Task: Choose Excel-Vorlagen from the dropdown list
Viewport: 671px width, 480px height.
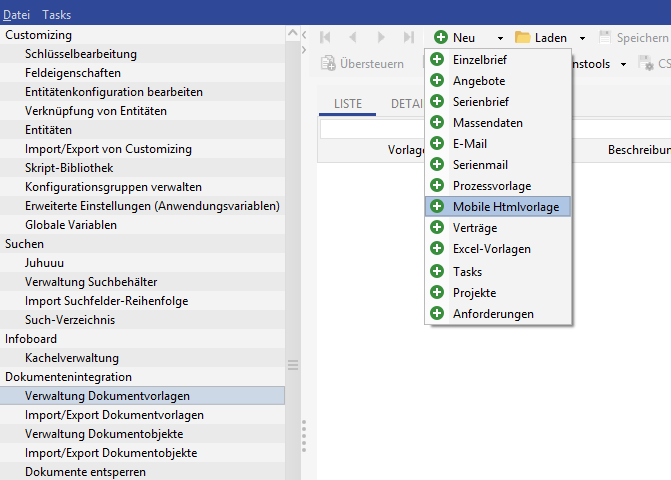Action: point(491,248)
